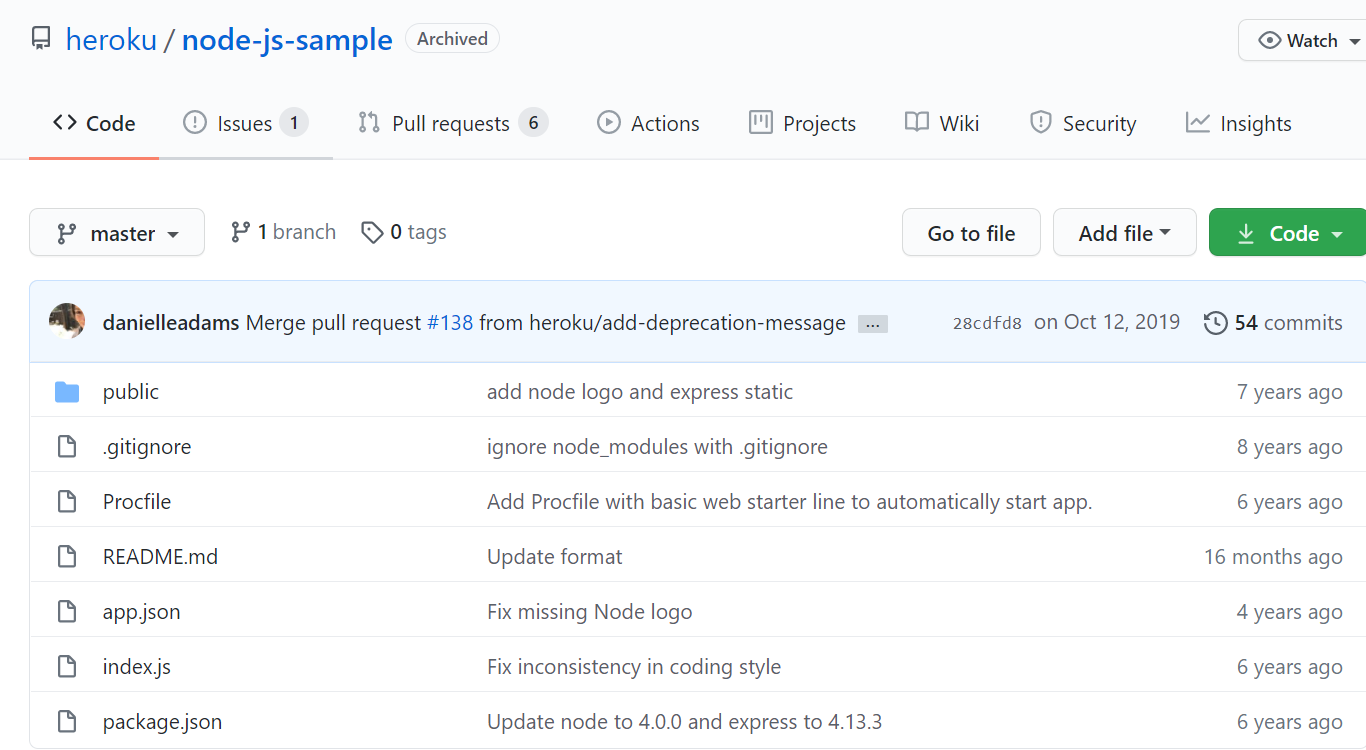Open commit 'Update format'
The image size is (1366, 750).
555,557
